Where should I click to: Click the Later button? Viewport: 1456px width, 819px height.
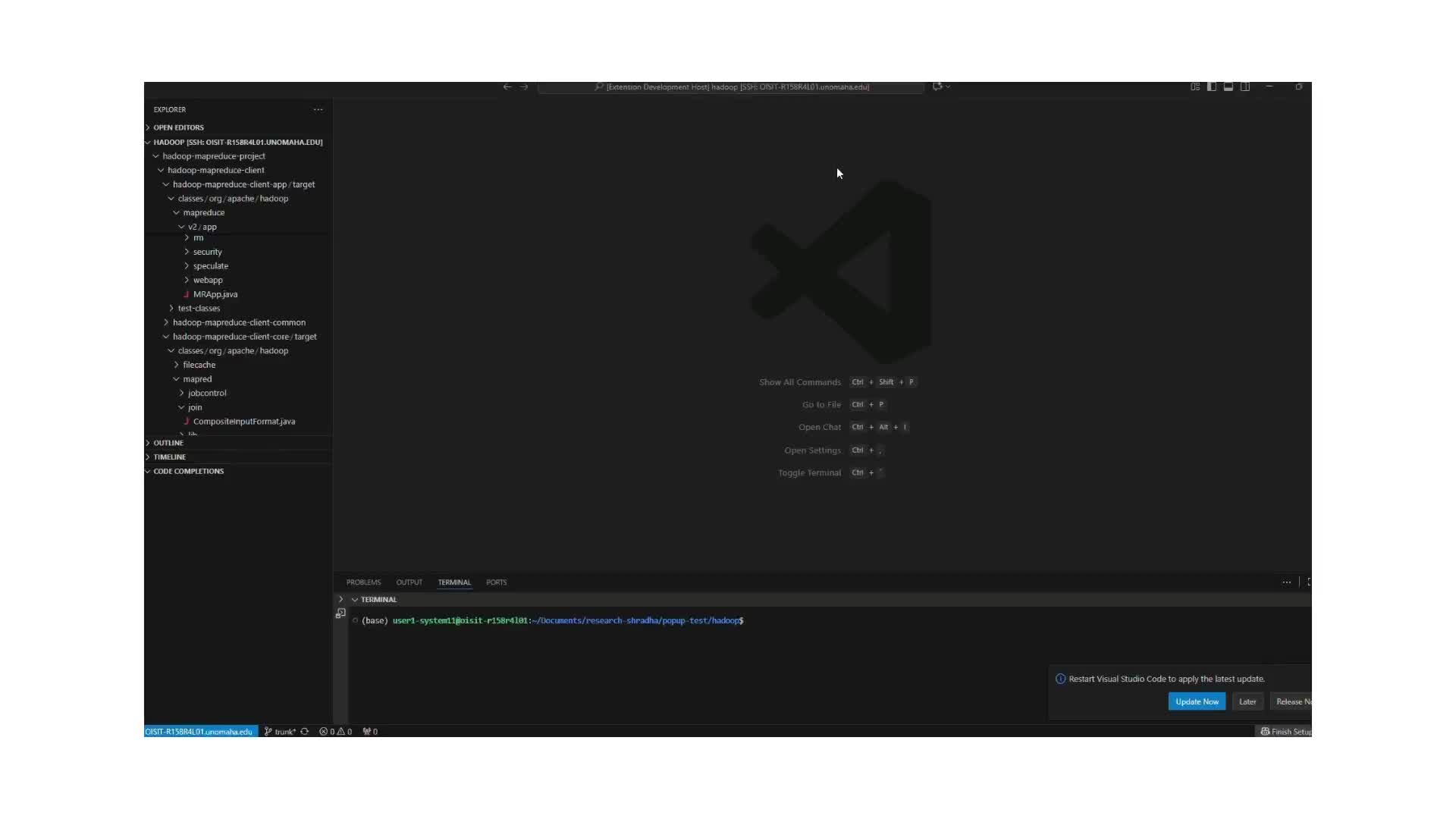coord(1247,702)
